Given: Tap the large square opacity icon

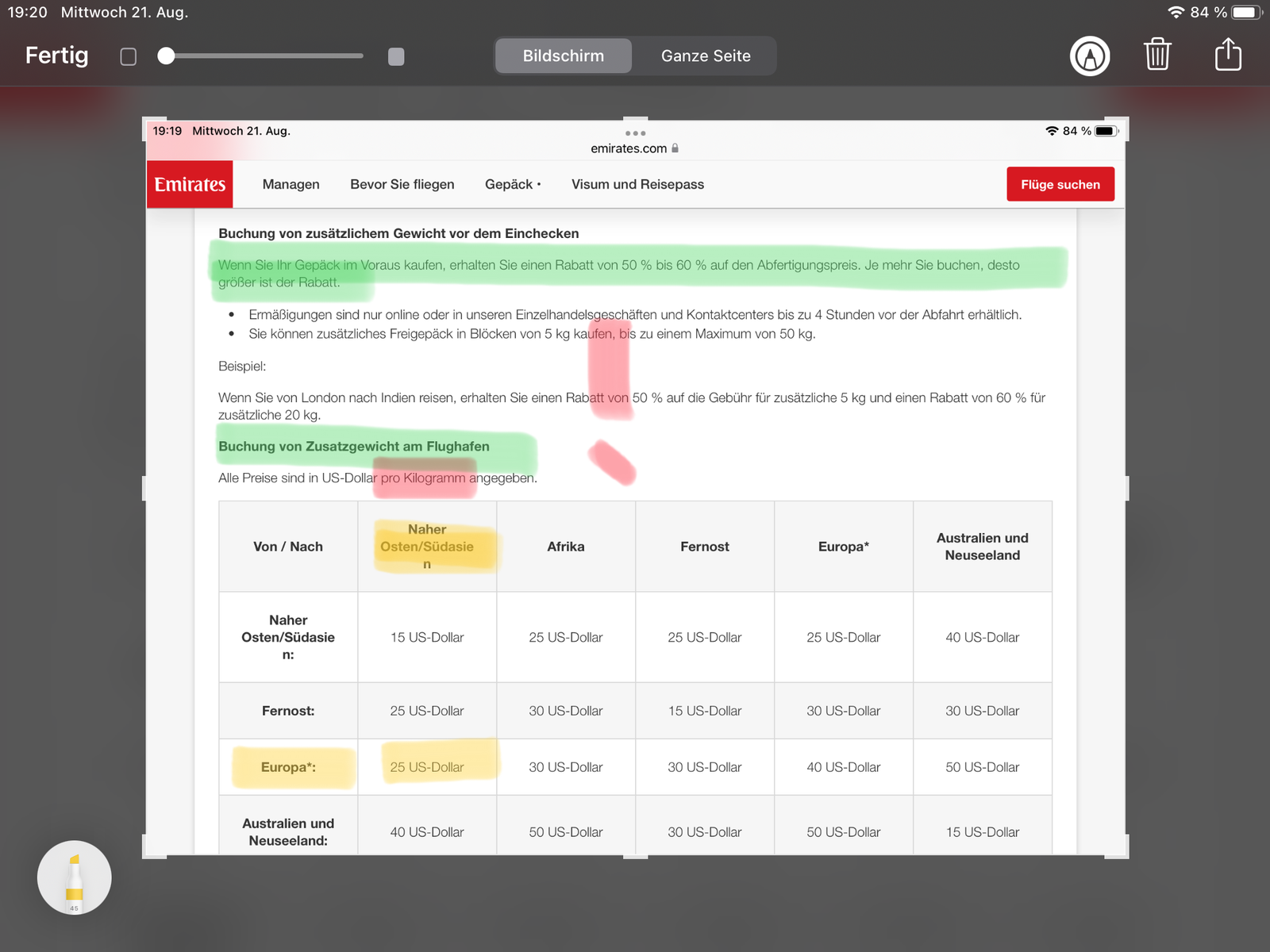Looking at the screenshot, I should (x=396, y=56).
